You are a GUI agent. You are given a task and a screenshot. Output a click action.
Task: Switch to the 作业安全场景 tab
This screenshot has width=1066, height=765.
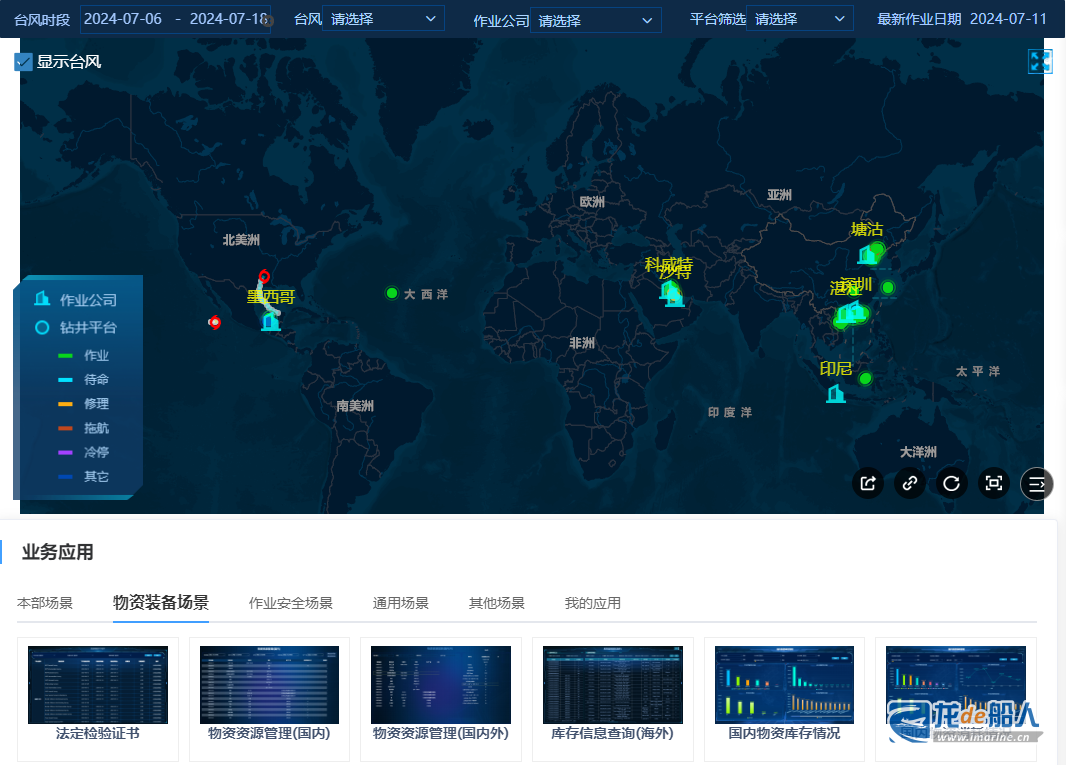pyautogui.click(x=290, y=603)
